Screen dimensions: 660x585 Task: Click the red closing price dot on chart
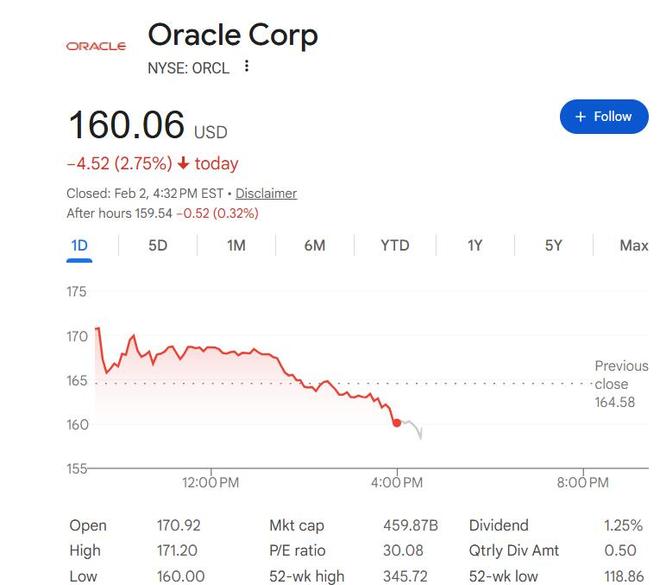coord(398,423)
